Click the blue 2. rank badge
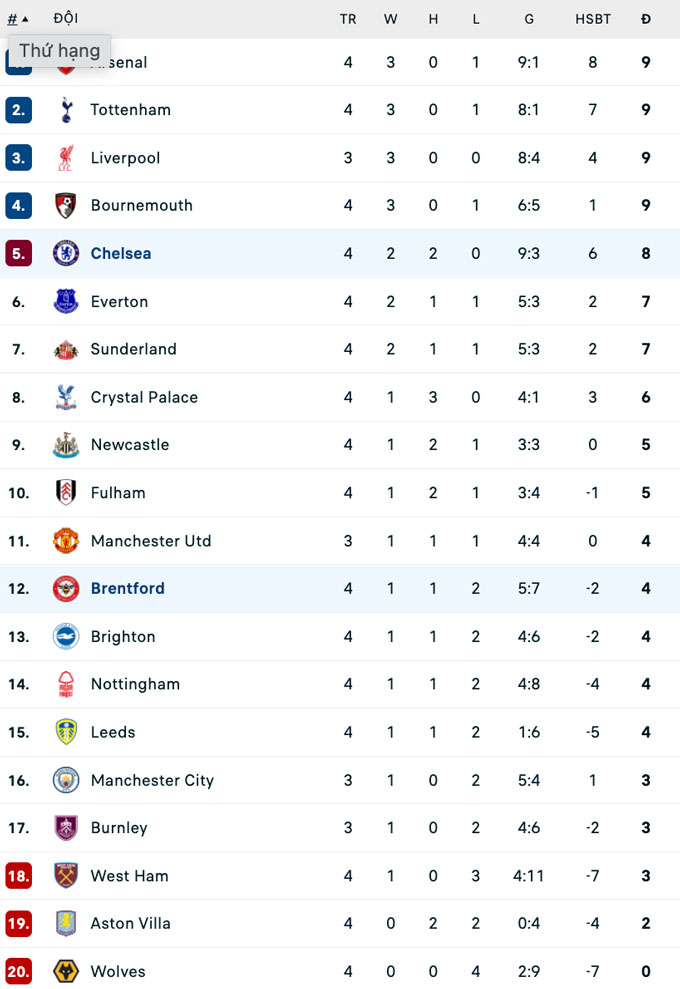Screen dimensions: 680x989 (19, 110)
